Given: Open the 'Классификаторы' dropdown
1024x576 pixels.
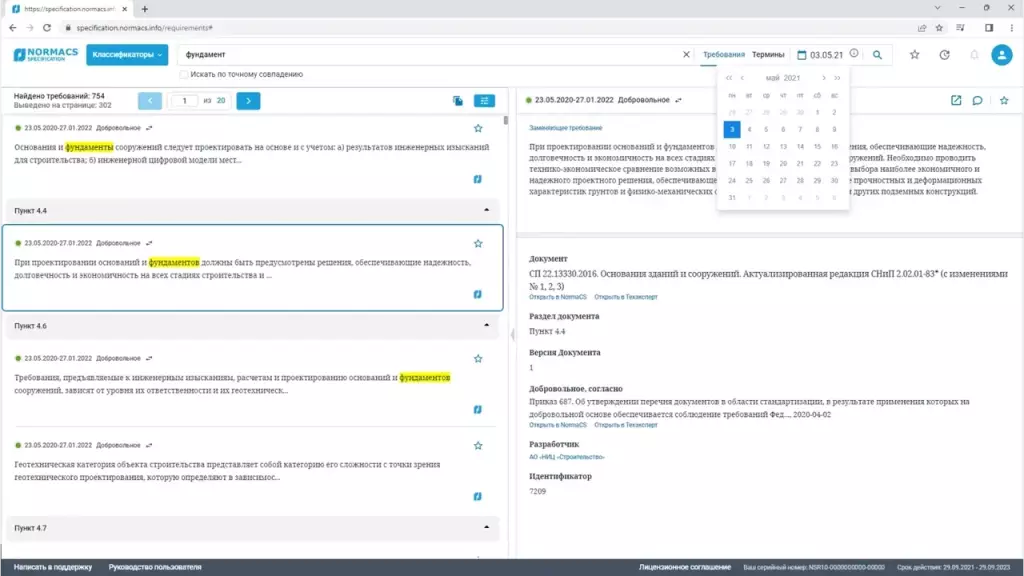Looking at the screenshot, I should (x=127, y=55).
